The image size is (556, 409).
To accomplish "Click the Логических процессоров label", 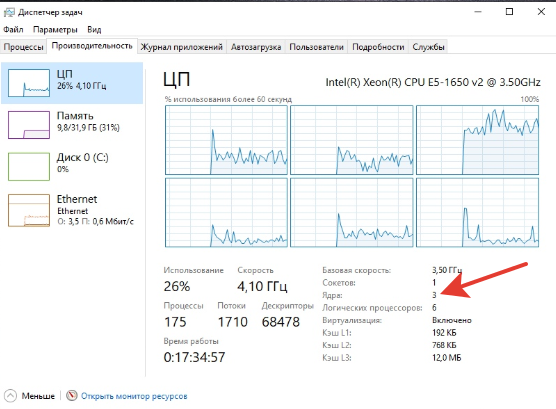I will coord(372,308).
